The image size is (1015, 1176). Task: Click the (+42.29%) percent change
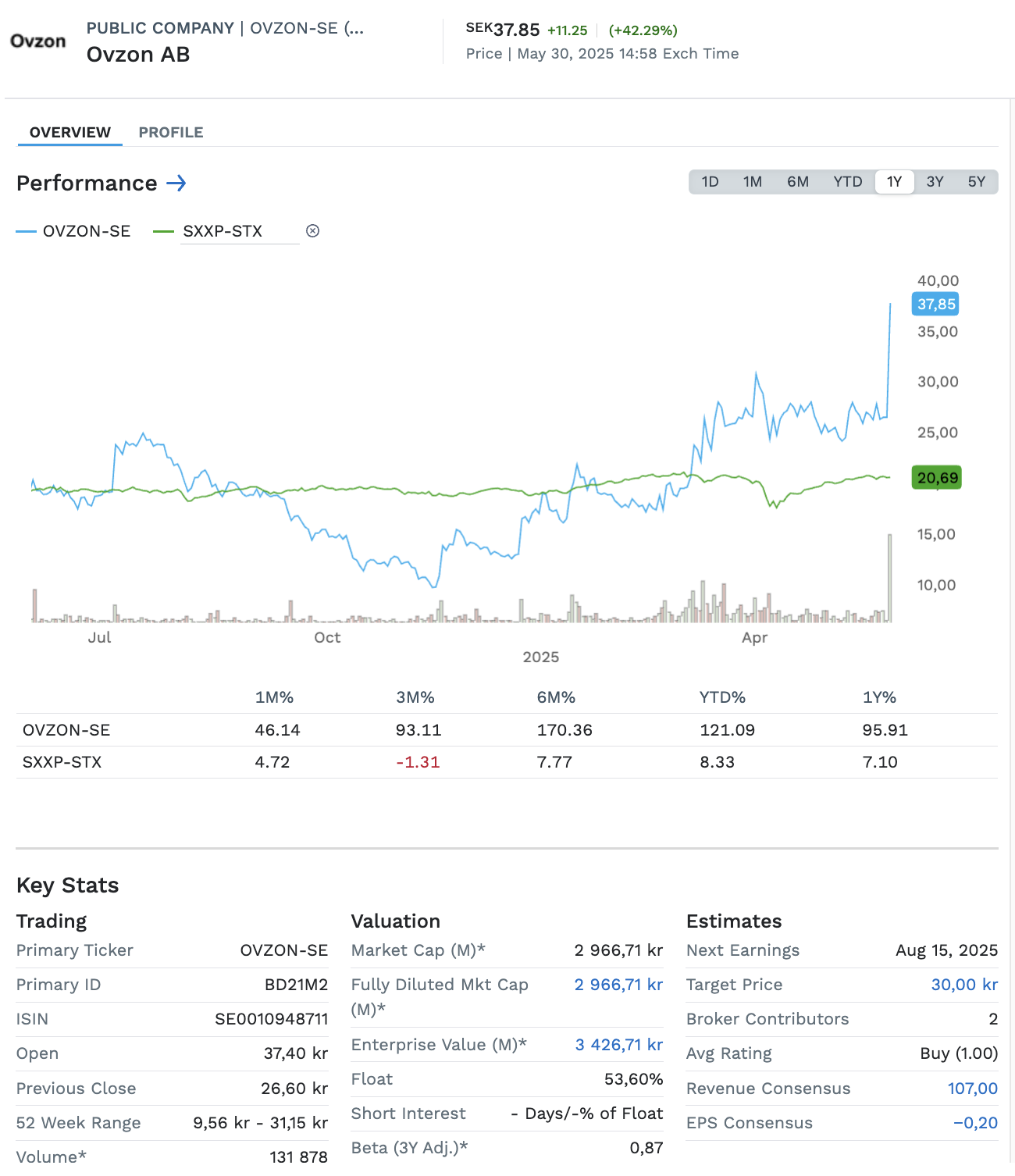(x=643, y=30)
